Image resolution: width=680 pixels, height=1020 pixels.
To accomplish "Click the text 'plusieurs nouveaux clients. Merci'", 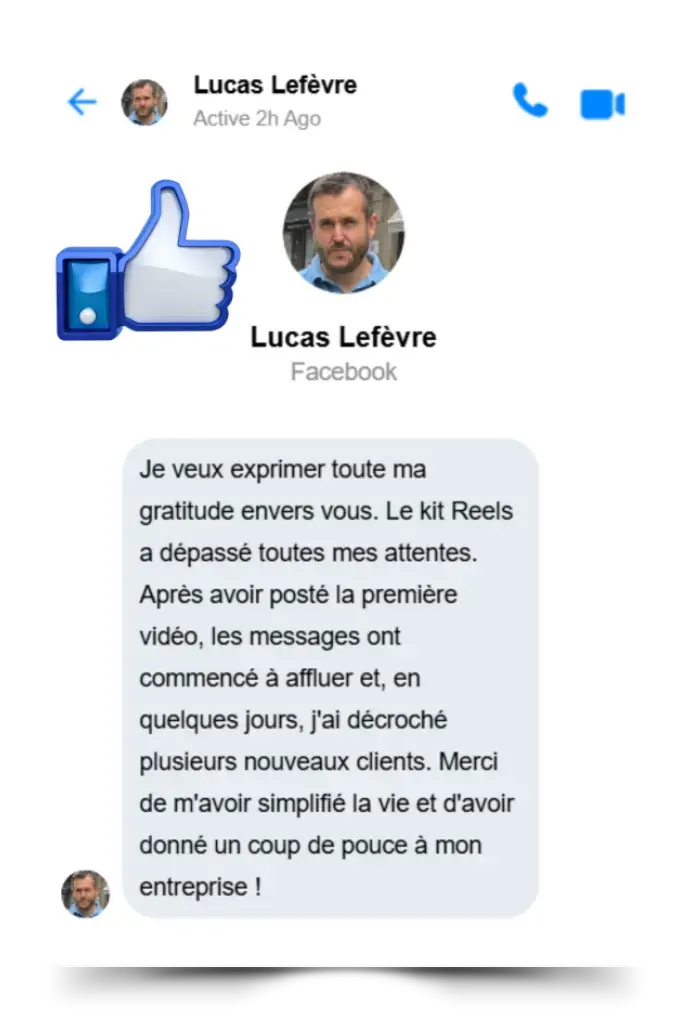I will tap(319, 762).
